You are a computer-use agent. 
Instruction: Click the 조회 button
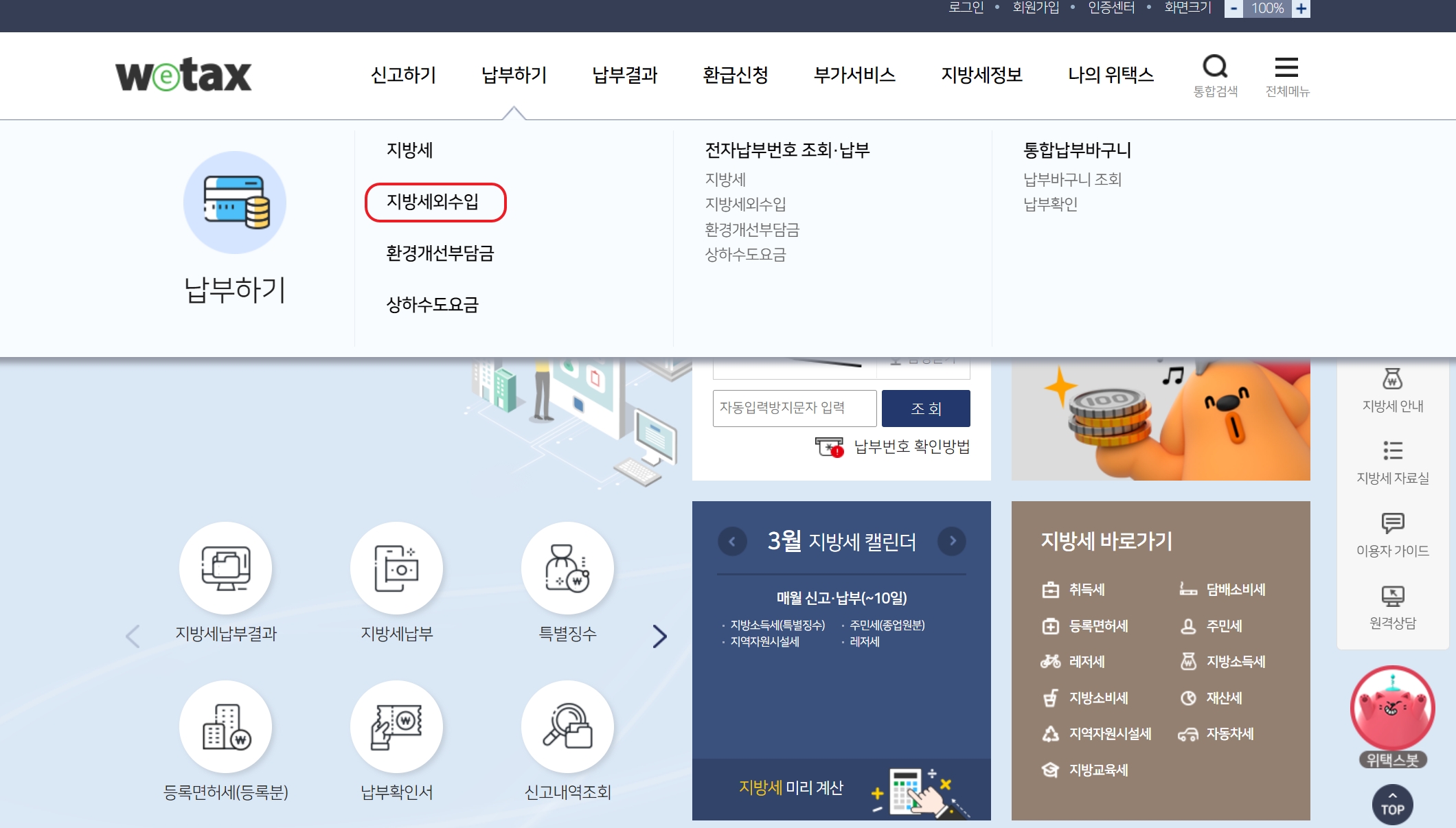pyautogui.click(x=925, y=409)
